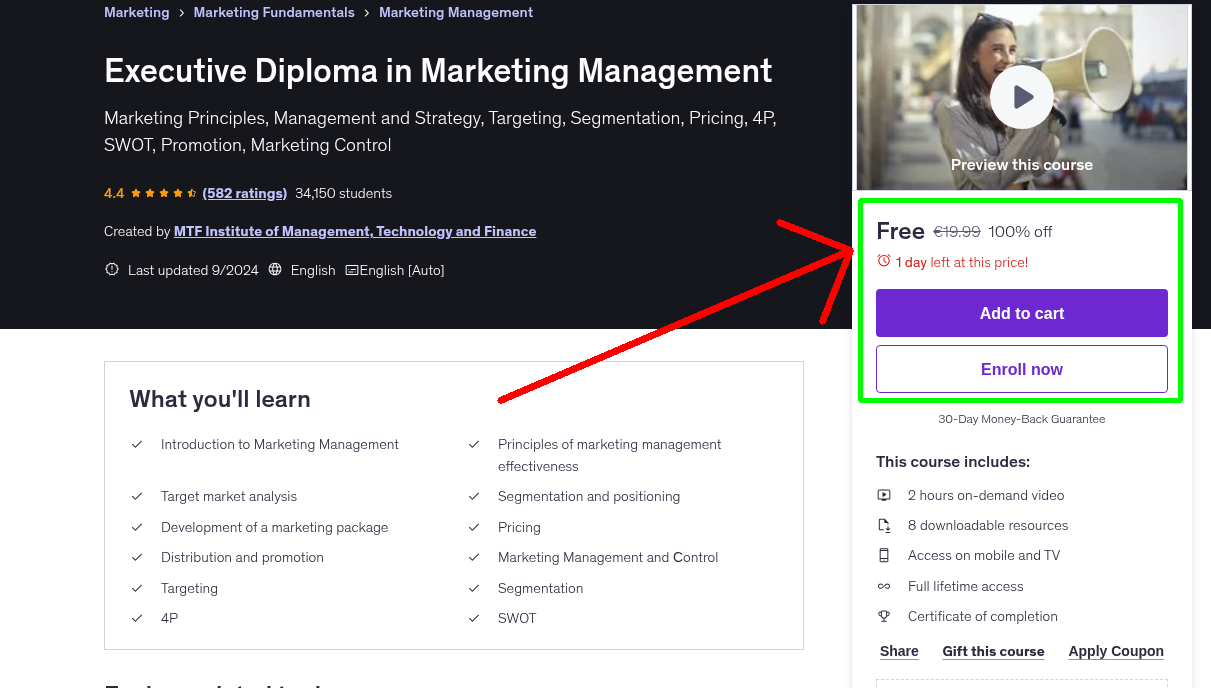
Task: Click the alarm clock icon by 1 day left
Action: [x=884, y=261]
